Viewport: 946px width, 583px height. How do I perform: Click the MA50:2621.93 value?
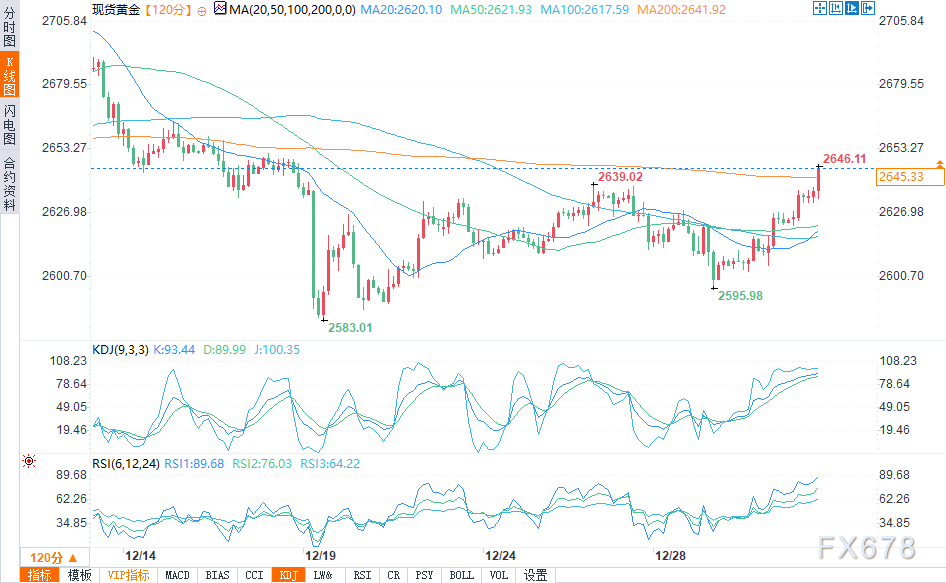[x=491, y=10]
